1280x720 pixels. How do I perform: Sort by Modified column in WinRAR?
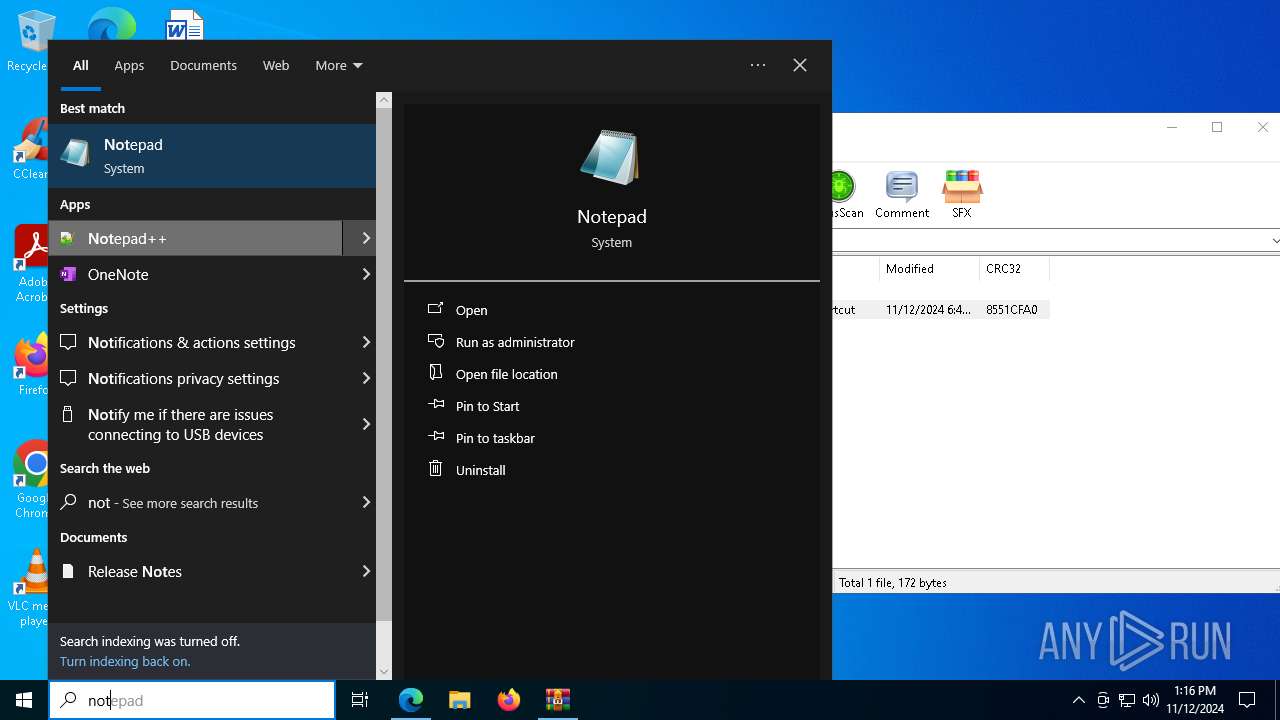[929, 268]
